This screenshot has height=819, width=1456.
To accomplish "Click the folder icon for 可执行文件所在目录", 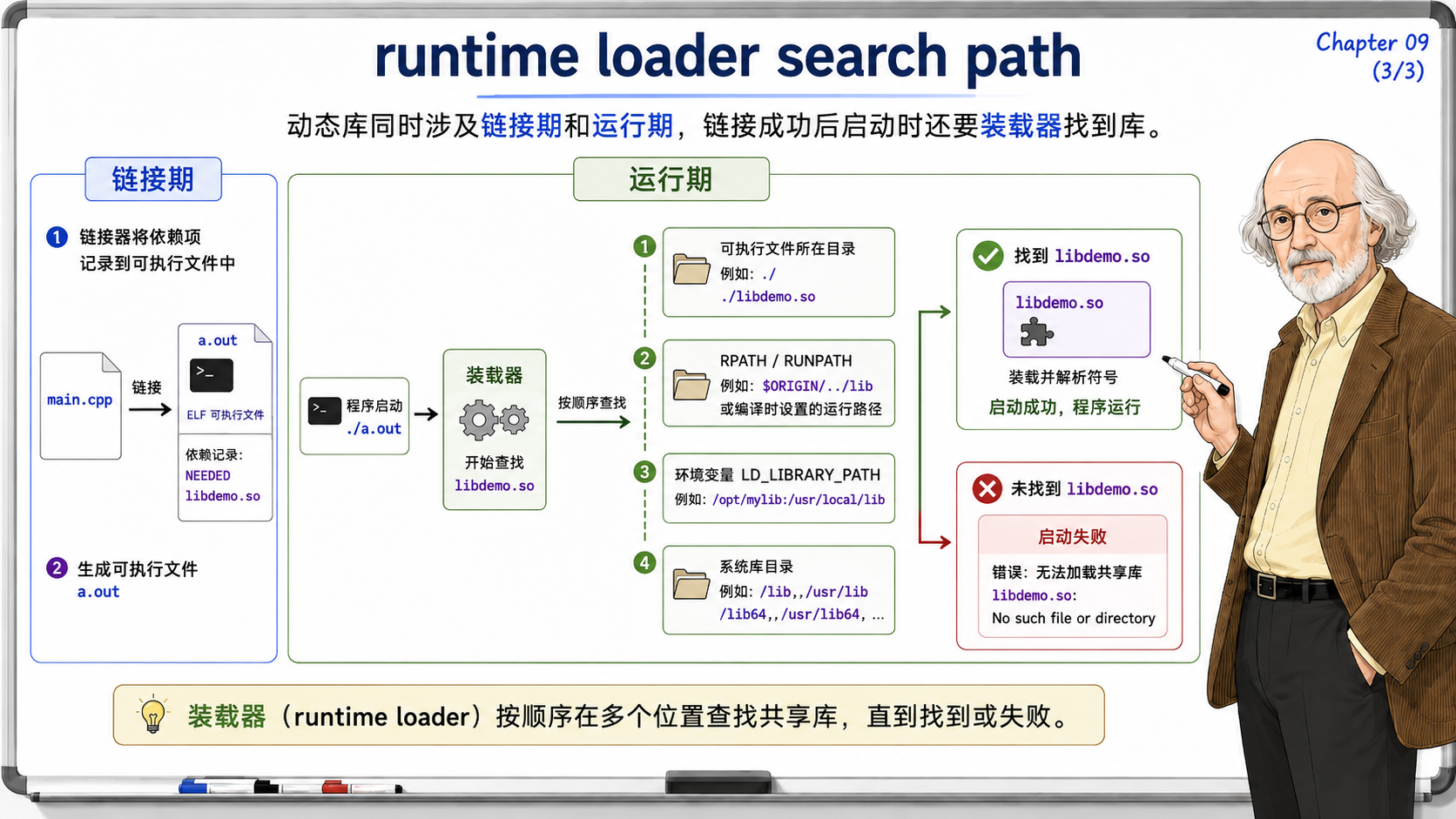I will tap(691, 269).
